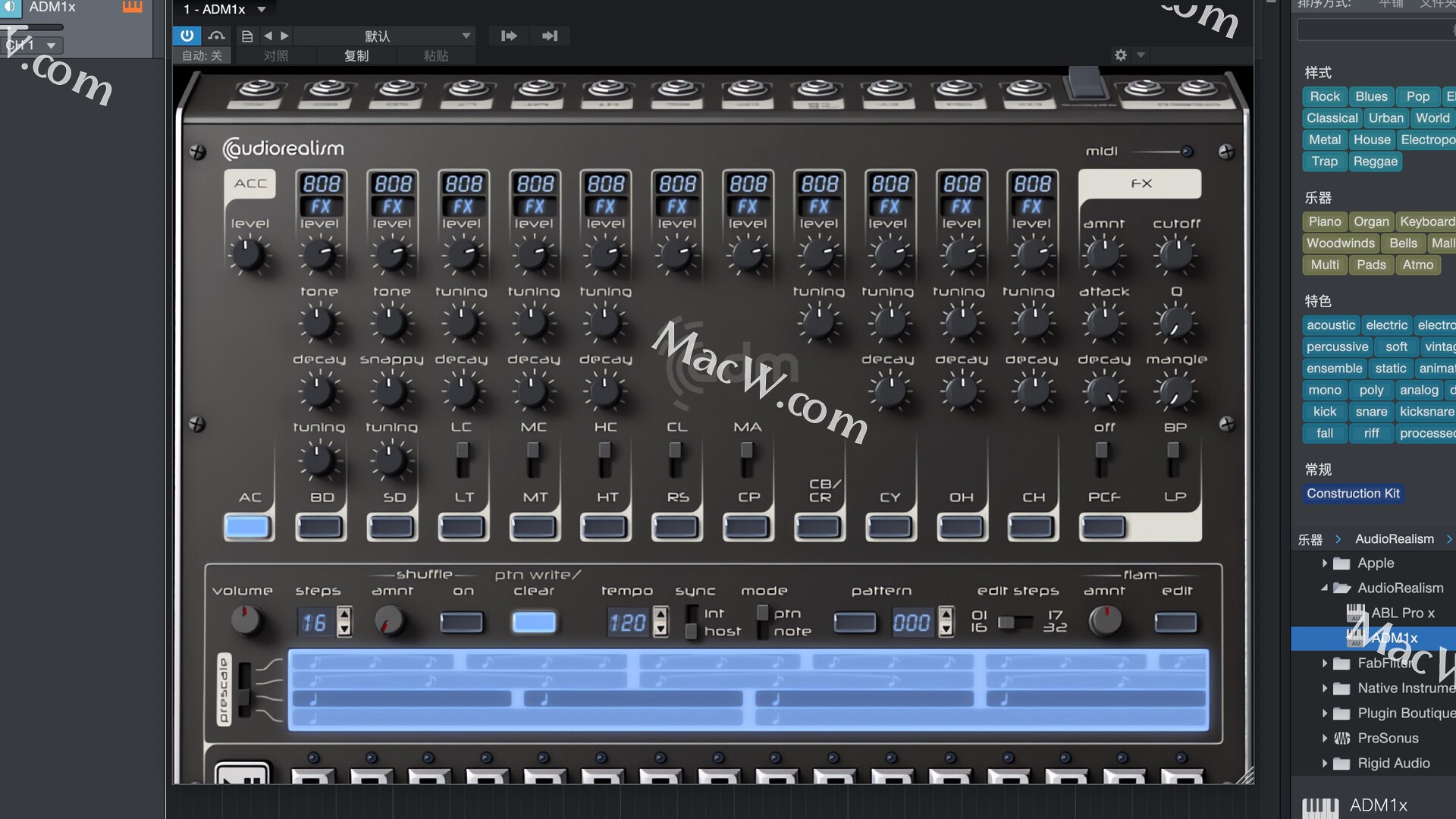The image size is (1456, 819).
Task: Open the CH1 channel dropdown
Action: tap(31, 45)
